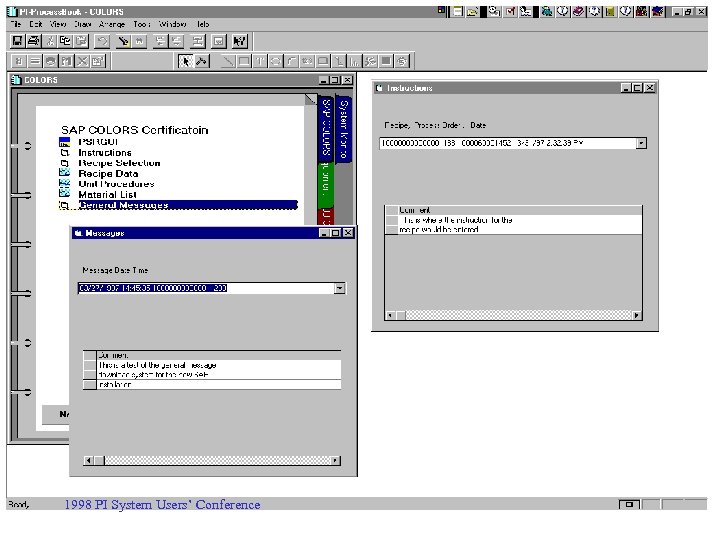
Task: Select the Arc drawing tool
Action: click(292, 61)
